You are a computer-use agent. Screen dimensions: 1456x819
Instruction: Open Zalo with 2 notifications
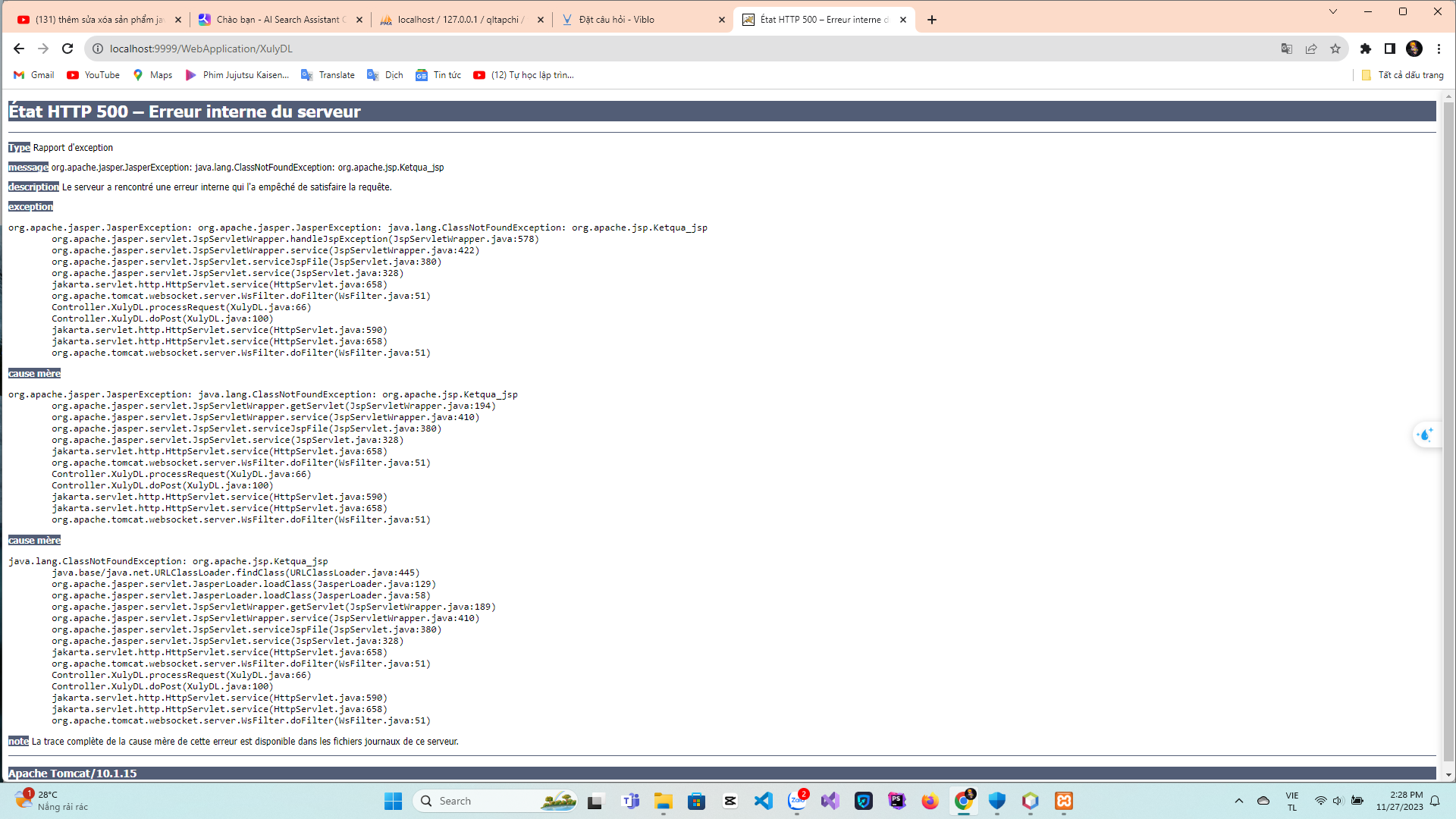tap(797, 802)
